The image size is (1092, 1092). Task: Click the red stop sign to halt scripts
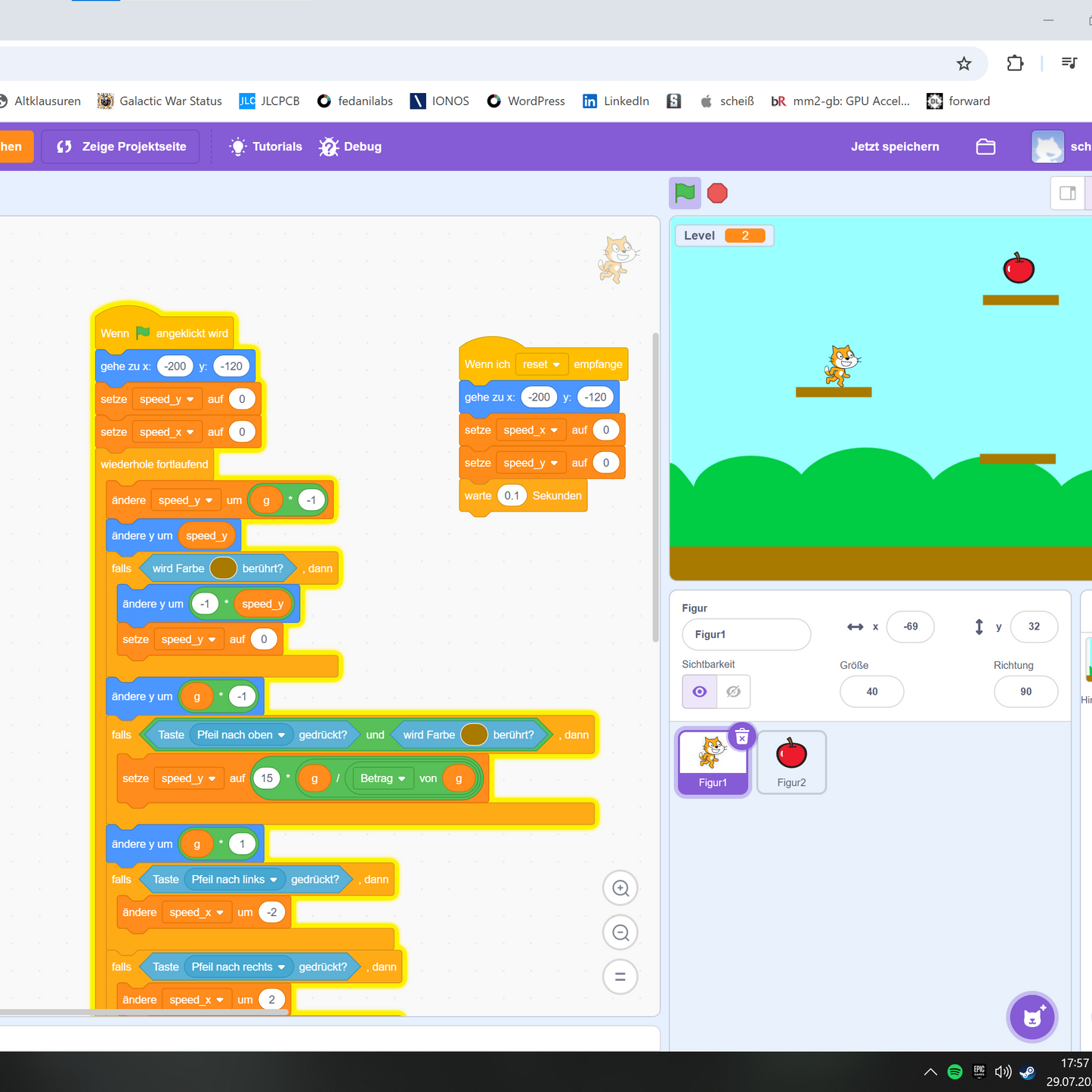coord(716,193)
